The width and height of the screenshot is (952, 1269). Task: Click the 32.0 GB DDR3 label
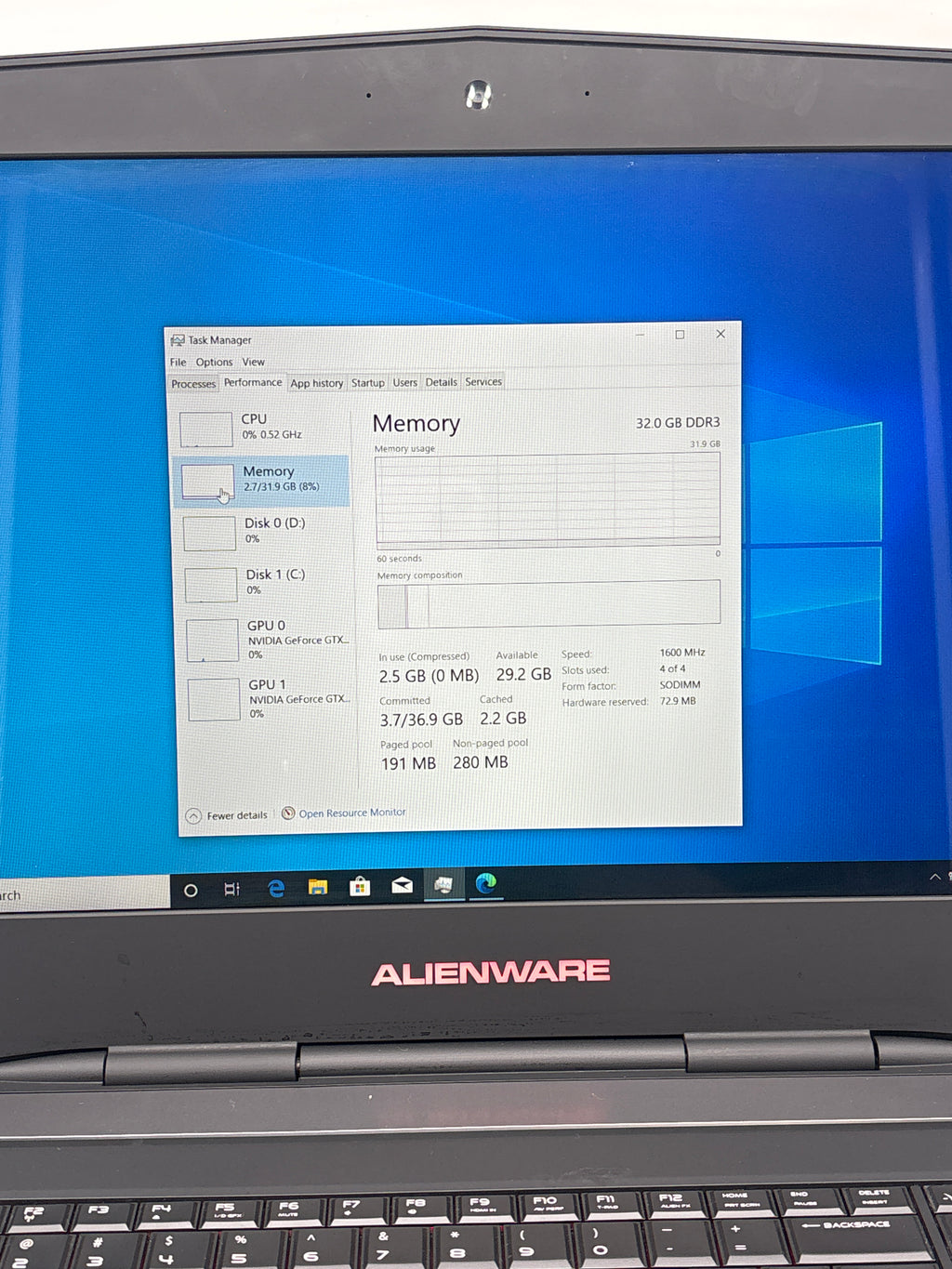678,423
